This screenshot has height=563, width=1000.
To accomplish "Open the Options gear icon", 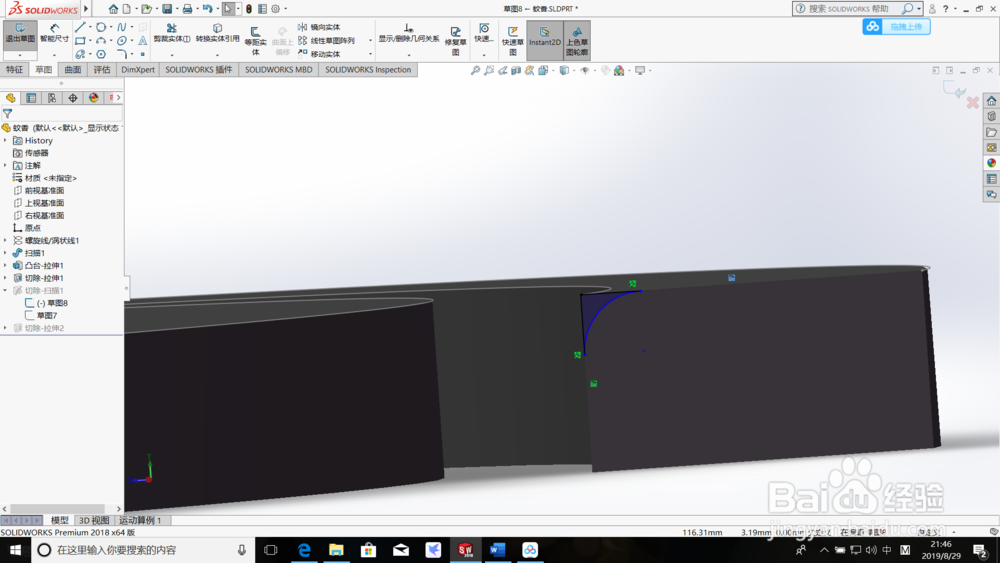I will [x=276, y=9].
